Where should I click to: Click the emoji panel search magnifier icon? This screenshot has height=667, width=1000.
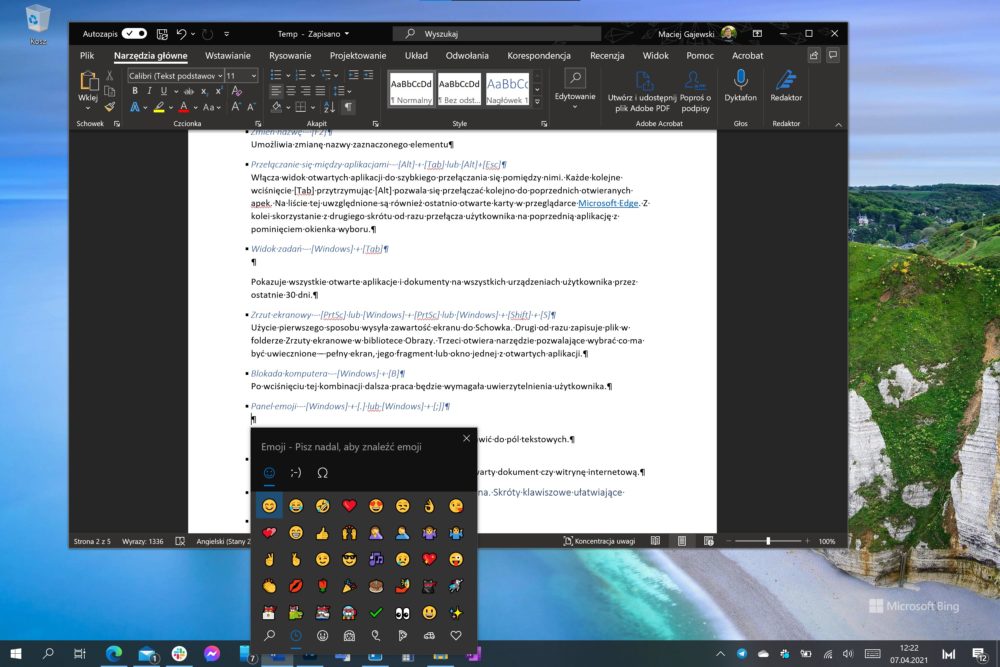point(269,635)
